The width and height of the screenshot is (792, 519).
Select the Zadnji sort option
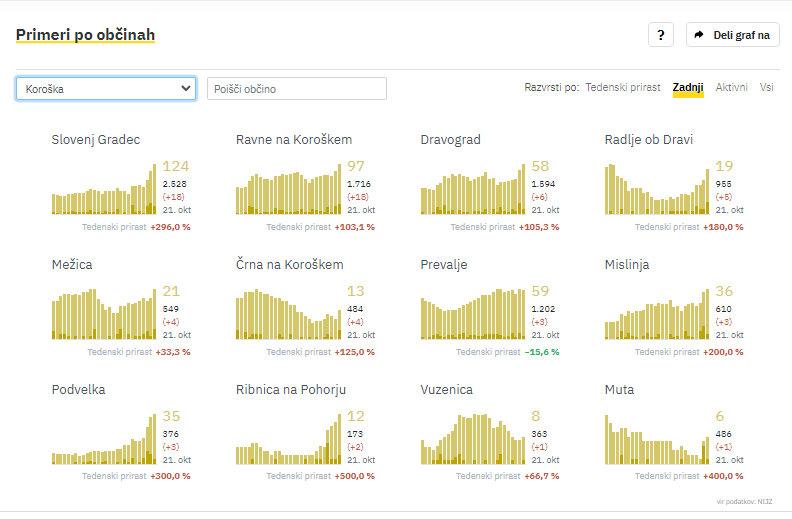687,88
